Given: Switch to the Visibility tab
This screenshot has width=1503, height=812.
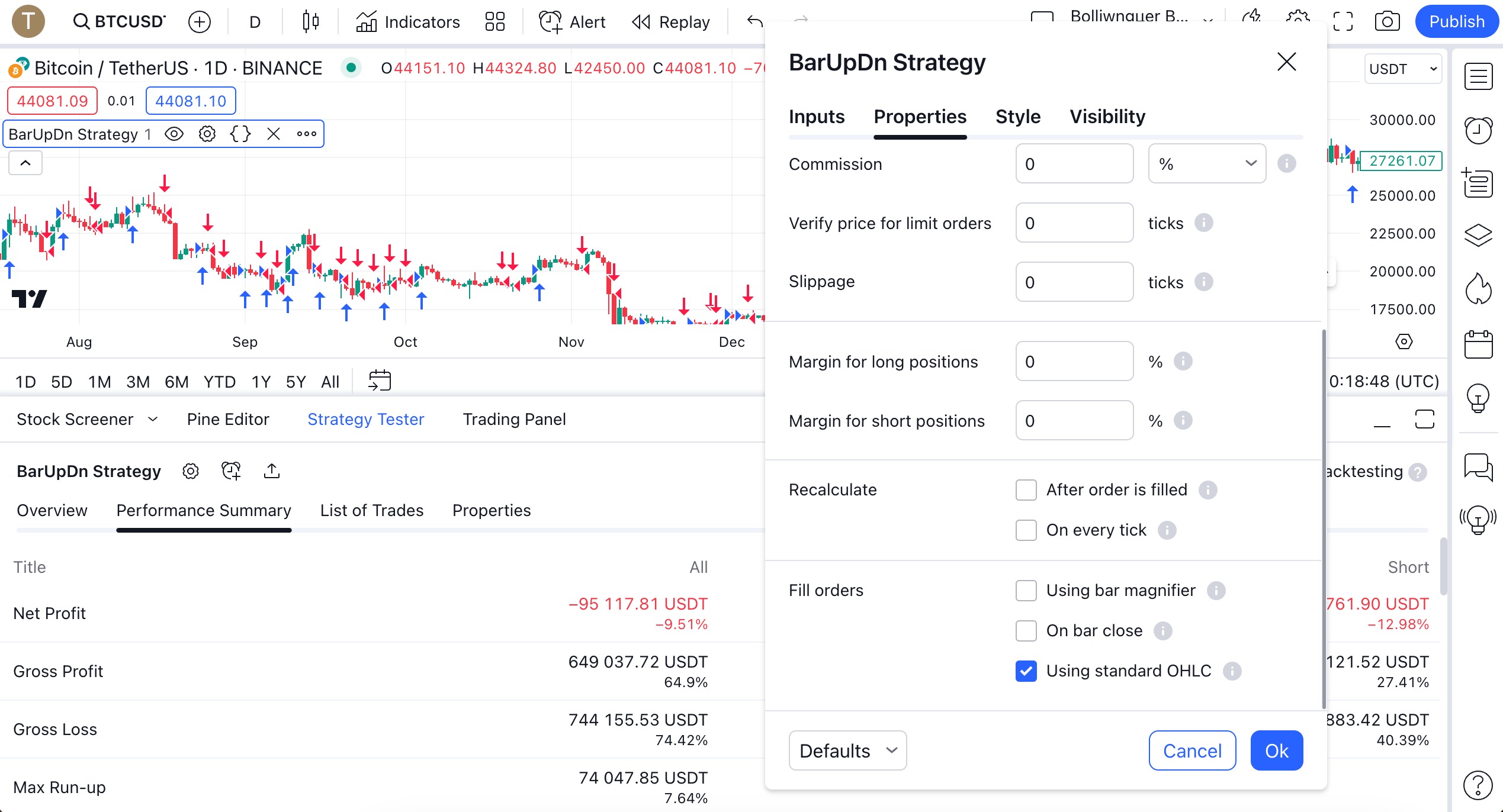Looking at the screenshot, I should click(1107, 117).
